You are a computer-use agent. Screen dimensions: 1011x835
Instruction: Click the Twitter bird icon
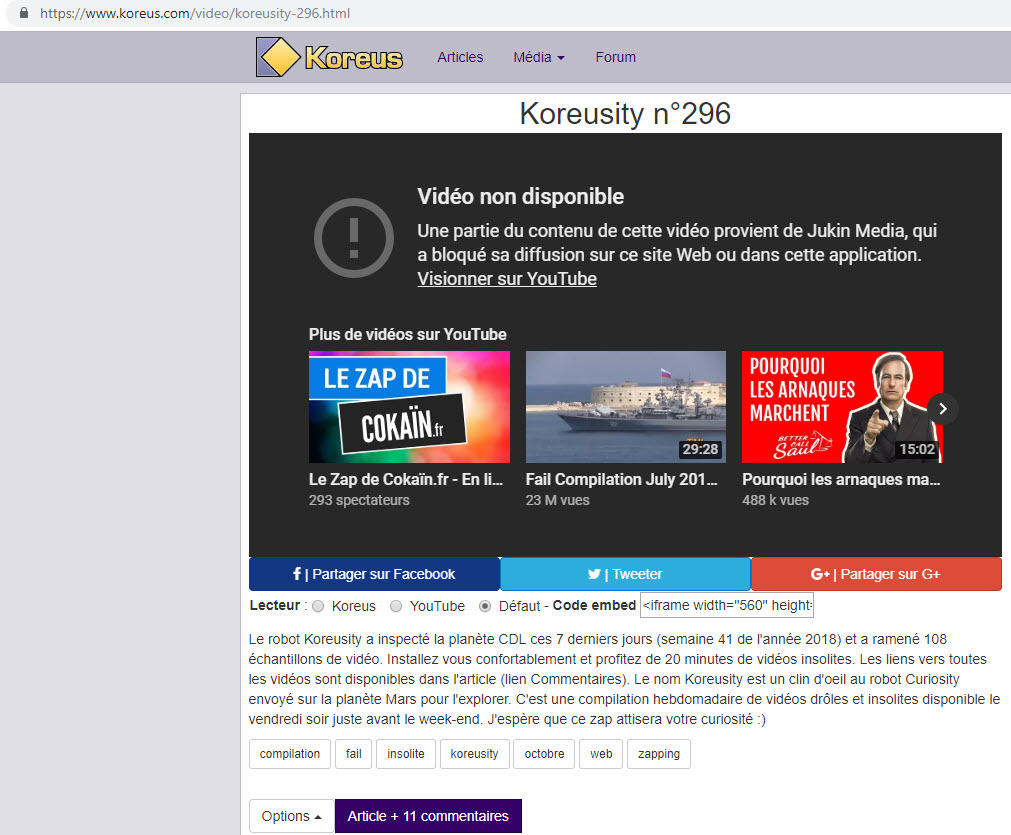pyautogui.click(x=594, y=574)
